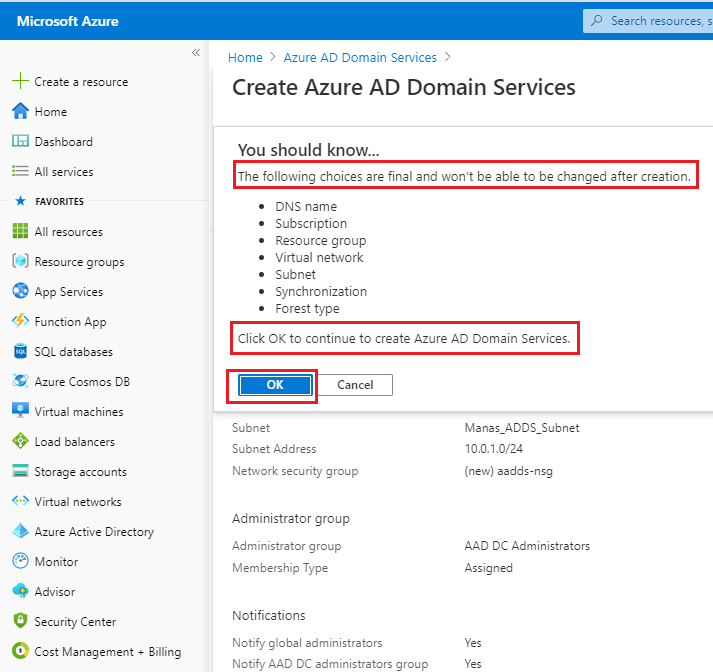The width and height of the screenshot is (713, 672).
Task: Open the Dashboard icon in sidebar
Action: (x=20, y=142)
